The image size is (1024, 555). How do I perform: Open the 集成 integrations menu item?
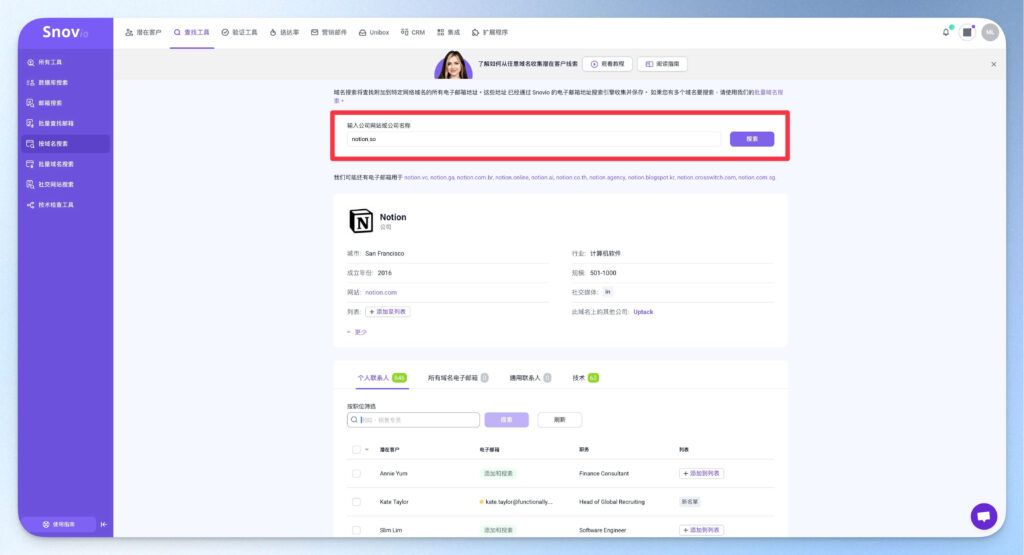coord(448,32)
